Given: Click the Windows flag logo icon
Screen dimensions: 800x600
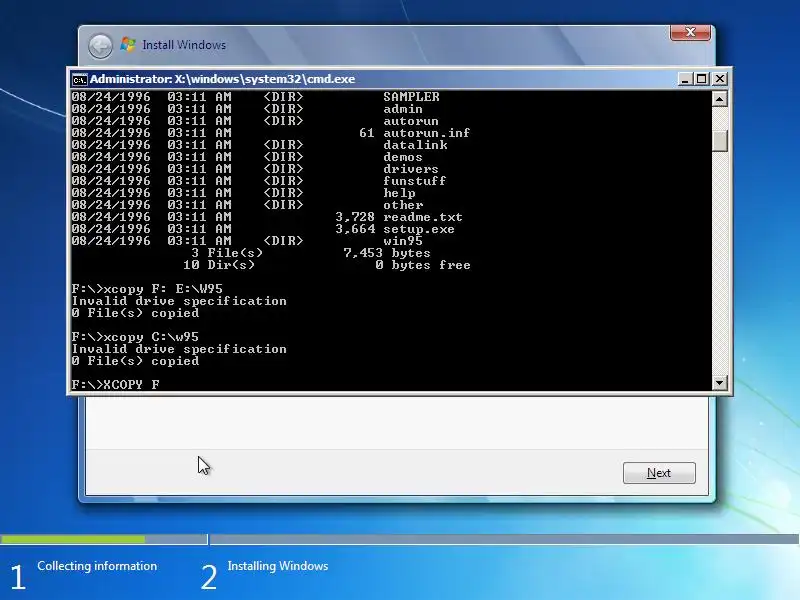Looking at the screenshot, I should (128, 44).
